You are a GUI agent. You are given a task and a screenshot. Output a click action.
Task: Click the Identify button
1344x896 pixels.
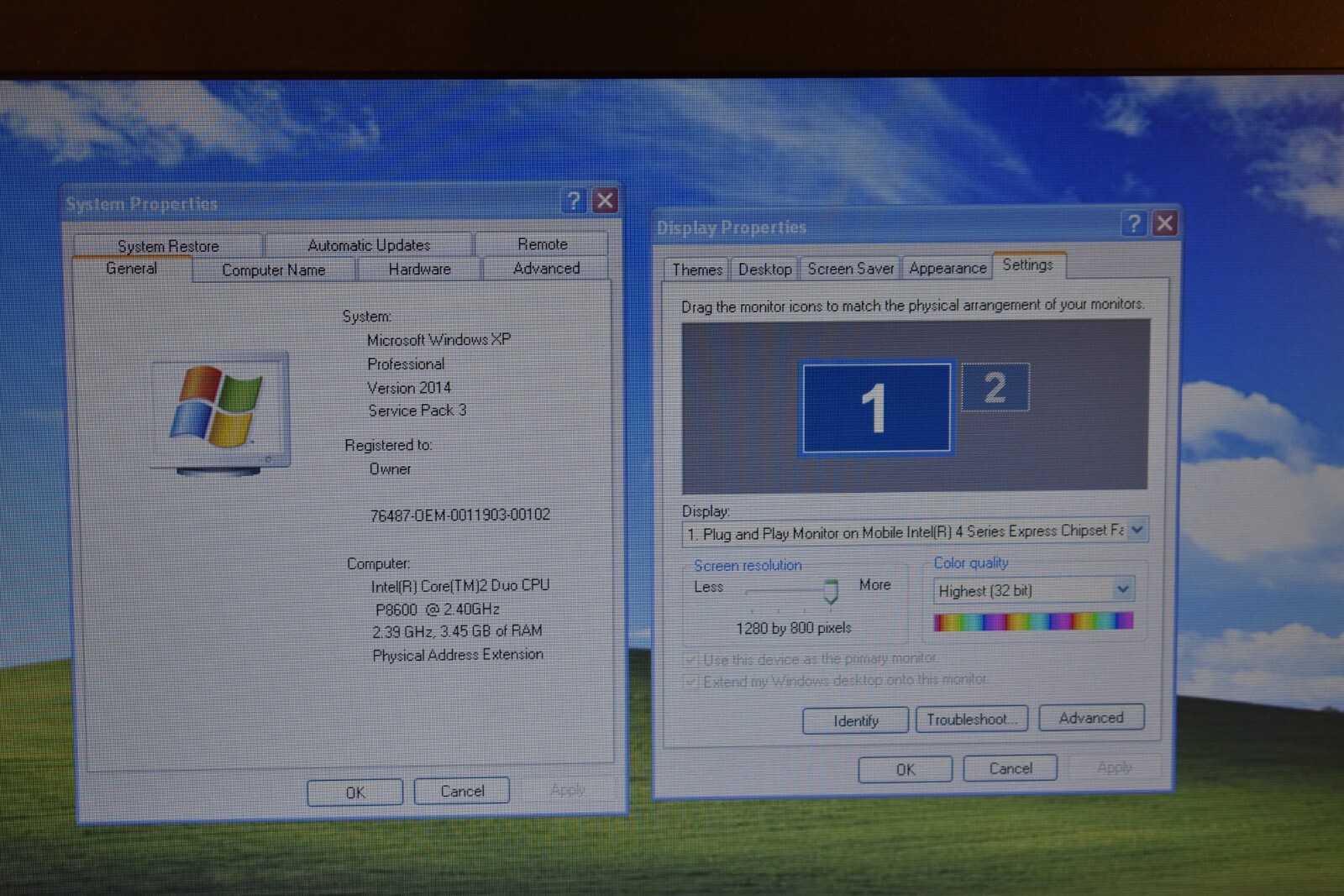point(855,720)
